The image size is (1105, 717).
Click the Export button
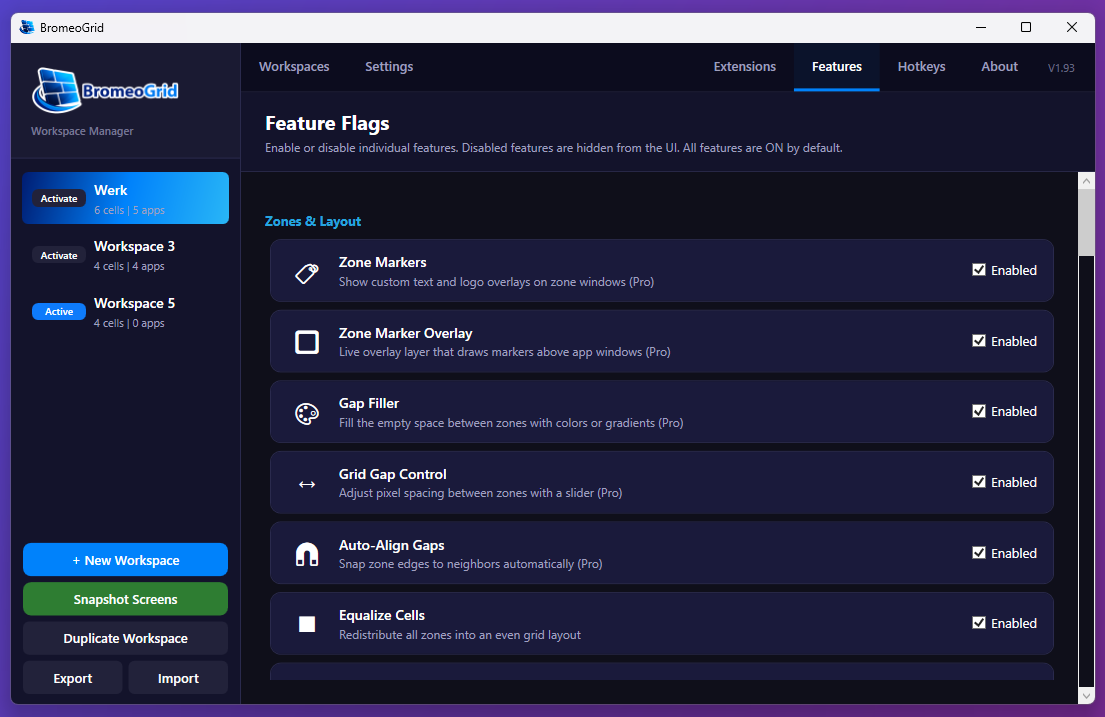pyautogui.click(x=72, y=677)
